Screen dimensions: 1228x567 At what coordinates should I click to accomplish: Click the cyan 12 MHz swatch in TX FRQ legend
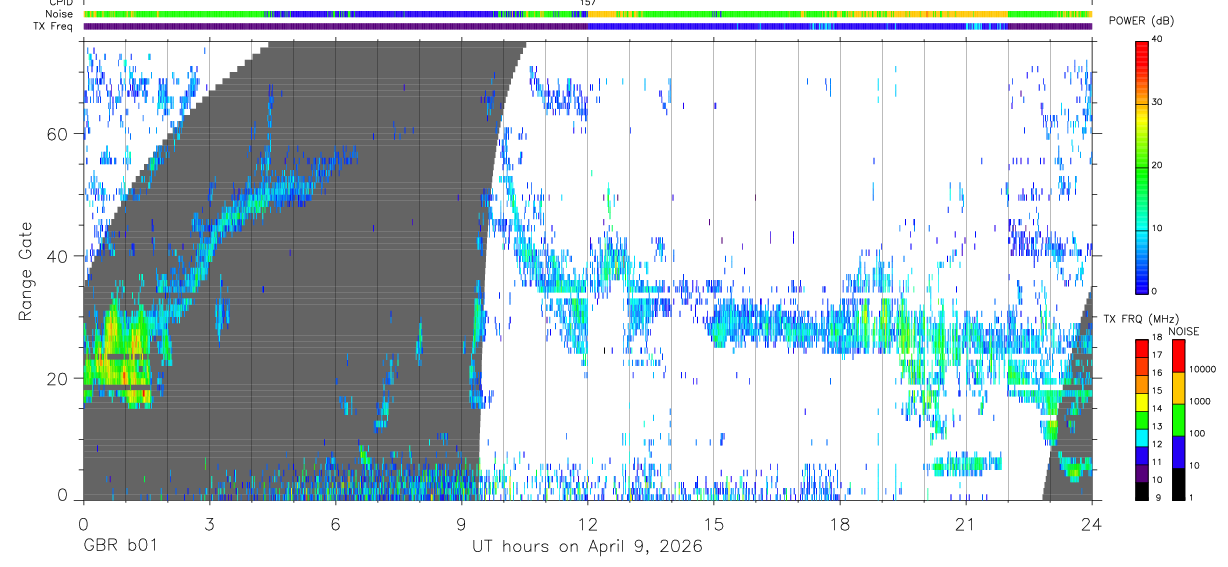[x=1141, y=436]
